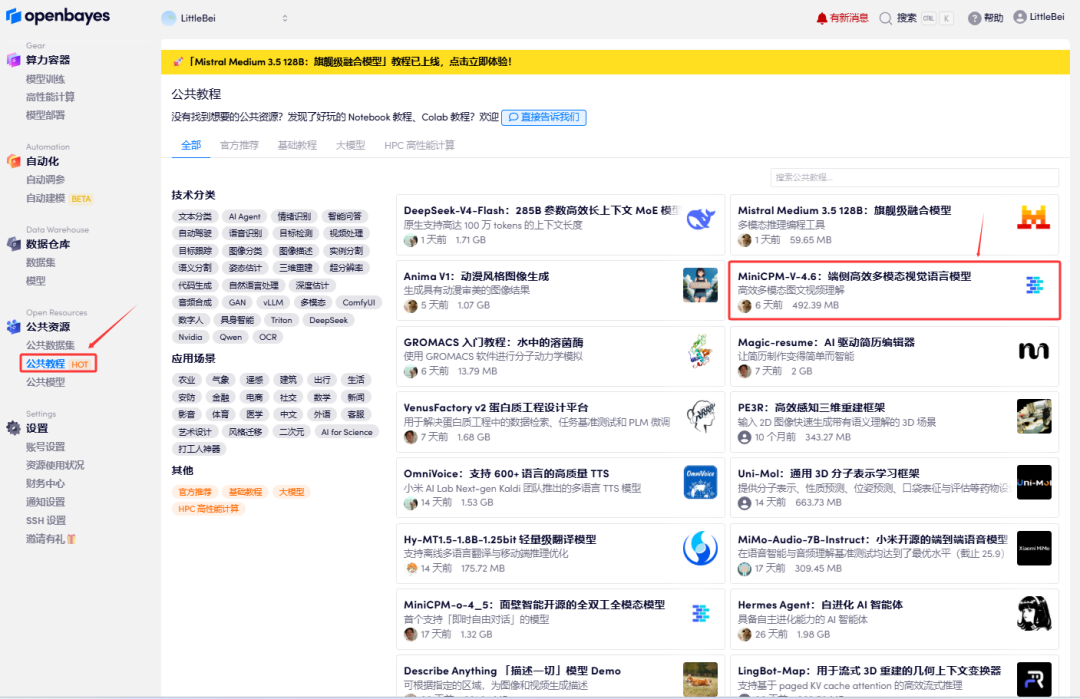The width and height of the screenshot is (1080, 699).
Task: Click the Hermes Agent portrait icon
Action: point(1034,614)
